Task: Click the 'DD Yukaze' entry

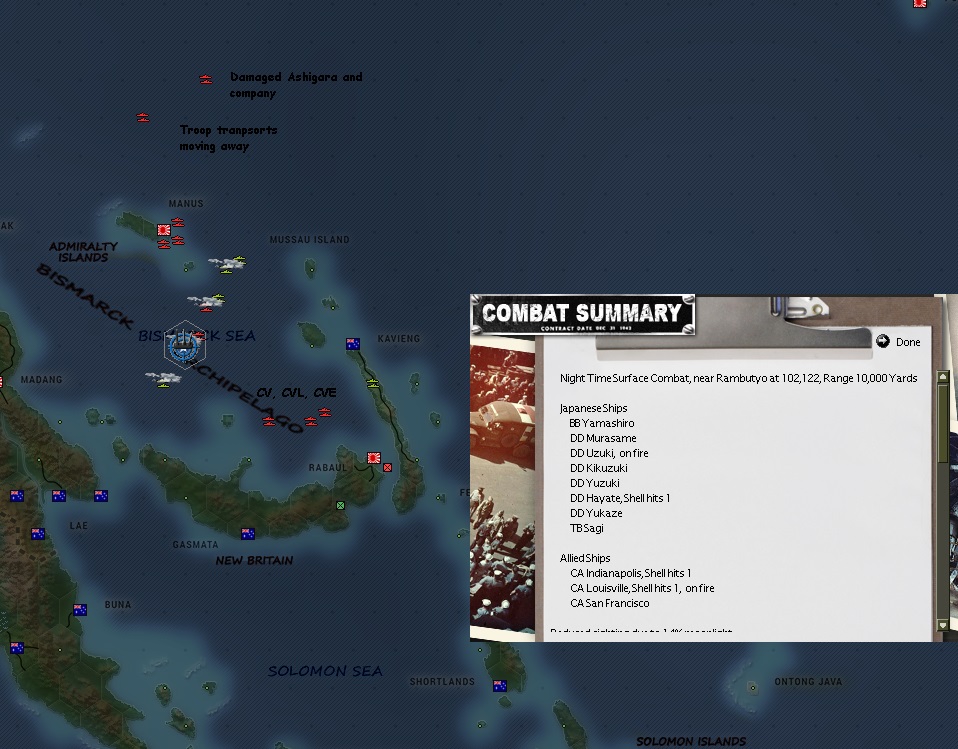Action: (x=596, y=513)
